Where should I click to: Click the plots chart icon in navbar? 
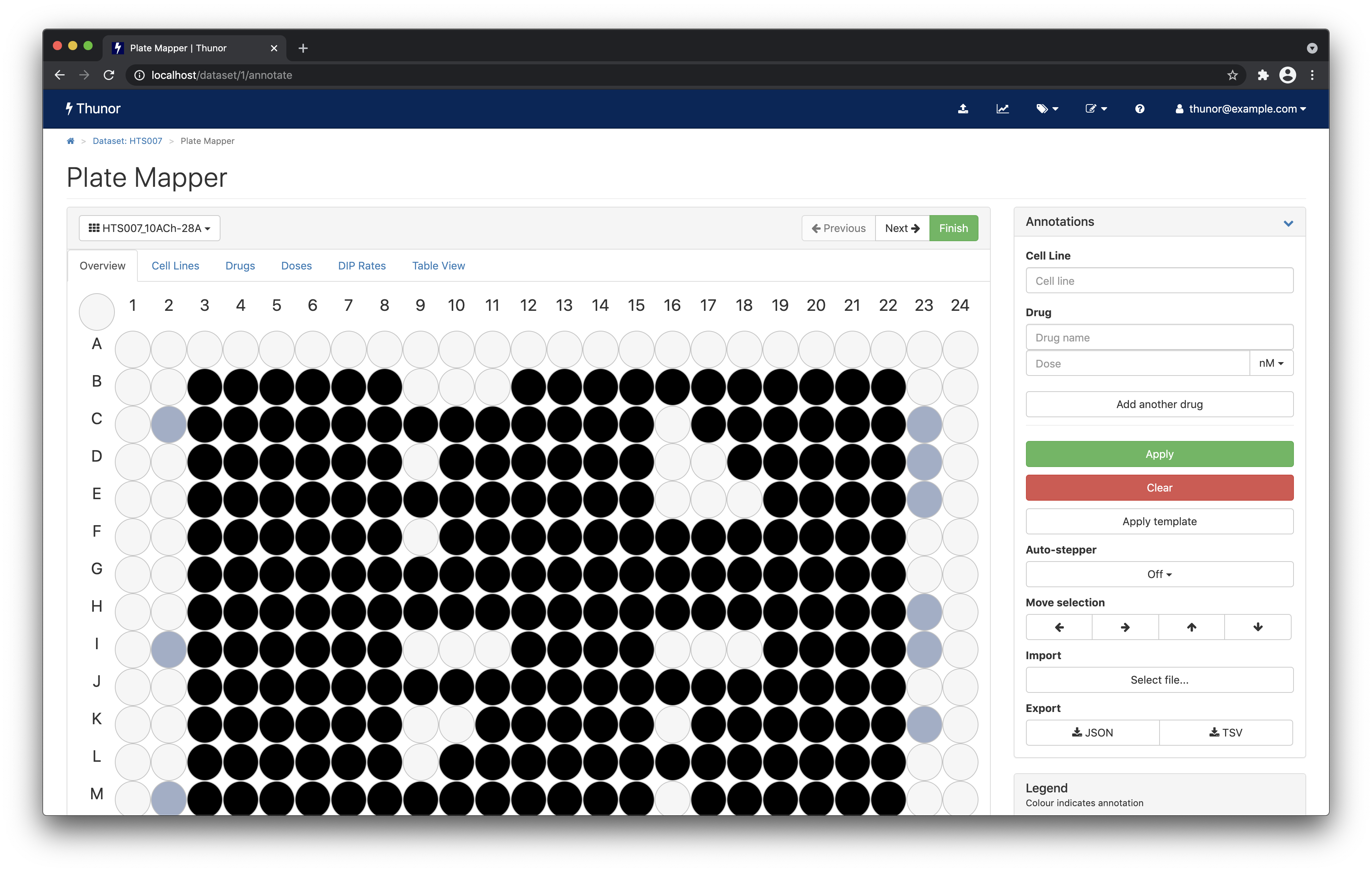click(1003, 109)
